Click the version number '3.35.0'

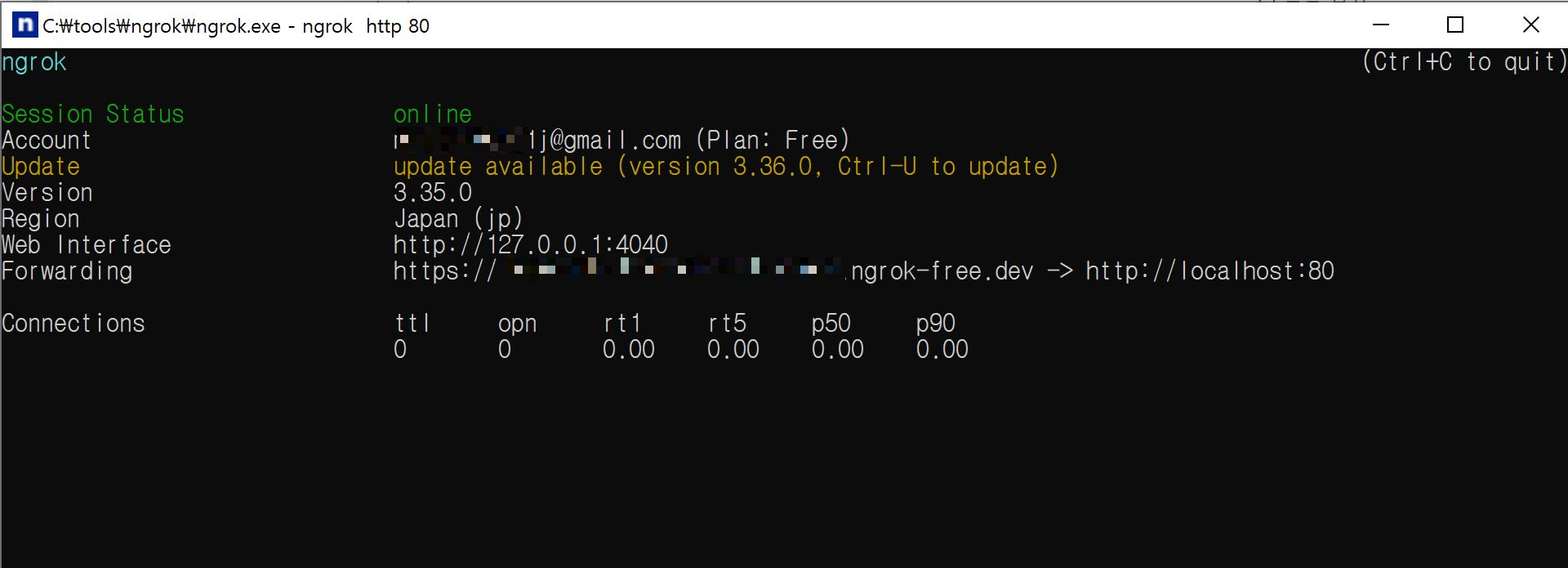tap(433, 193)
